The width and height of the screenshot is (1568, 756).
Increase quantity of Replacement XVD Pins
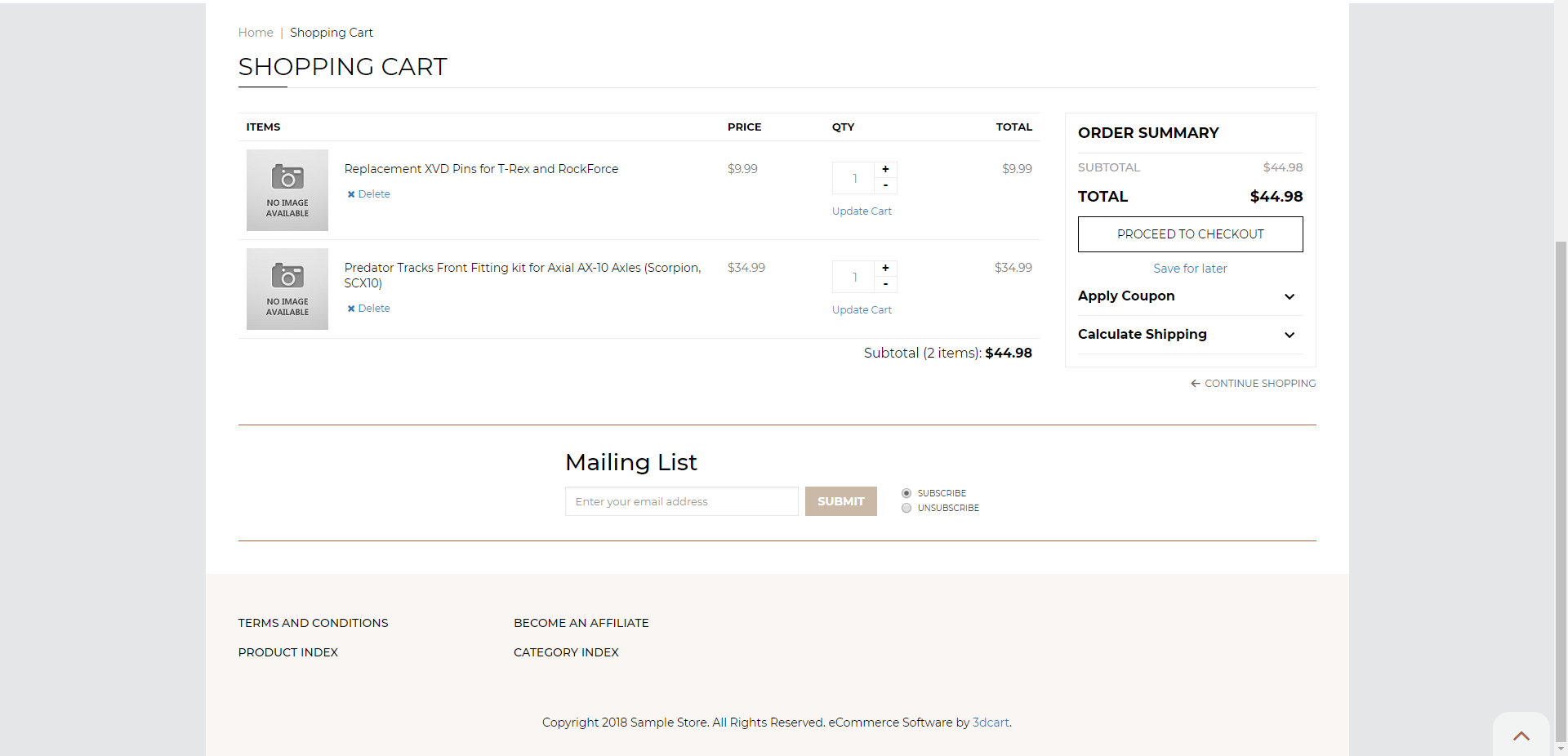(x=885, y=169)
